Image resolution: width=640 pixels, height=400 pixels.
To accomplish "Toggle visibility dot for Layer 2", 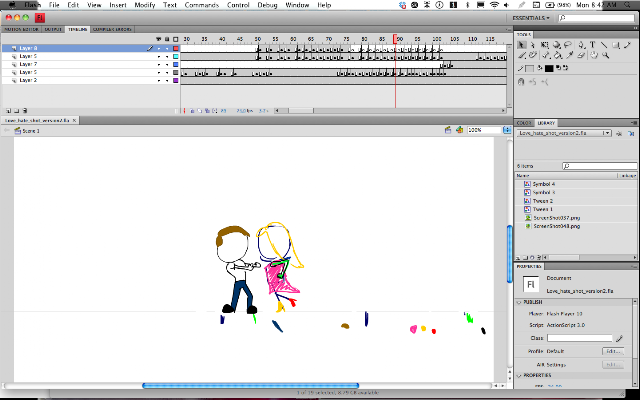I will pos(159,80).
